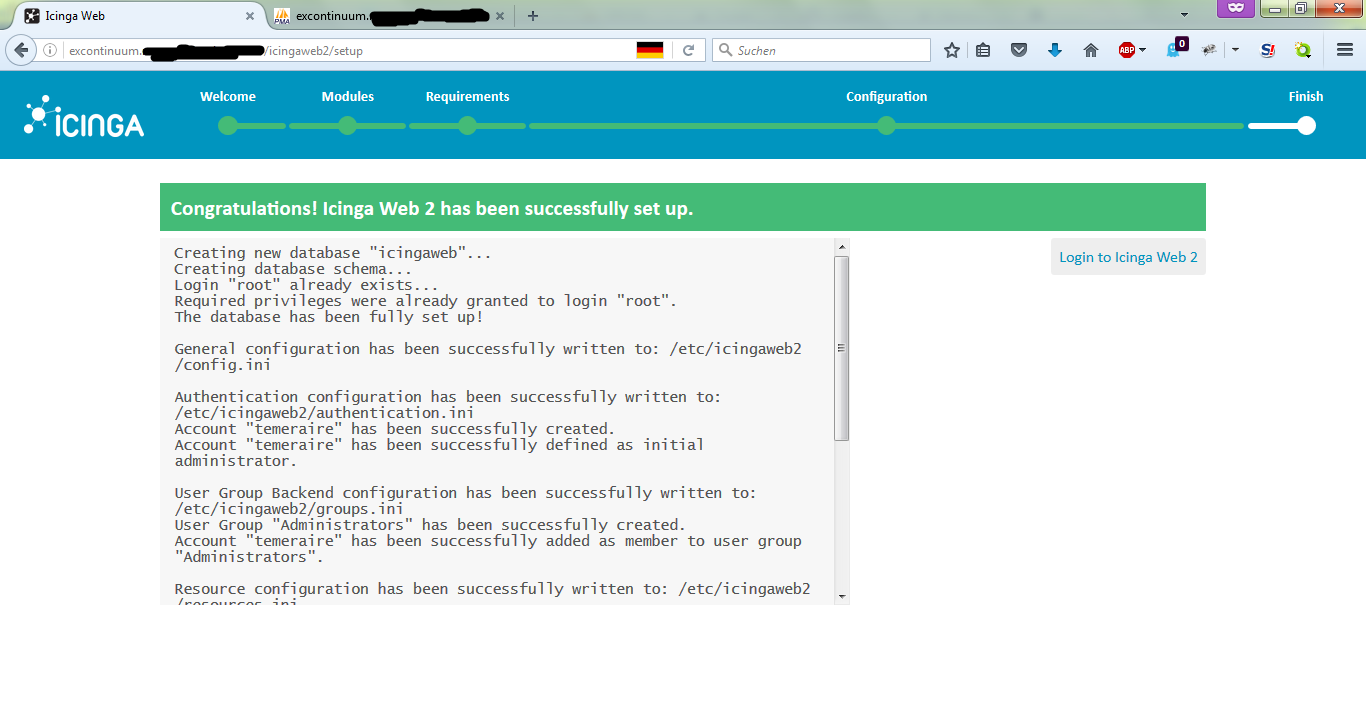1366x728 pixels.
Task: Click the Configuration progress circle marker
Action: pos(886,126)
